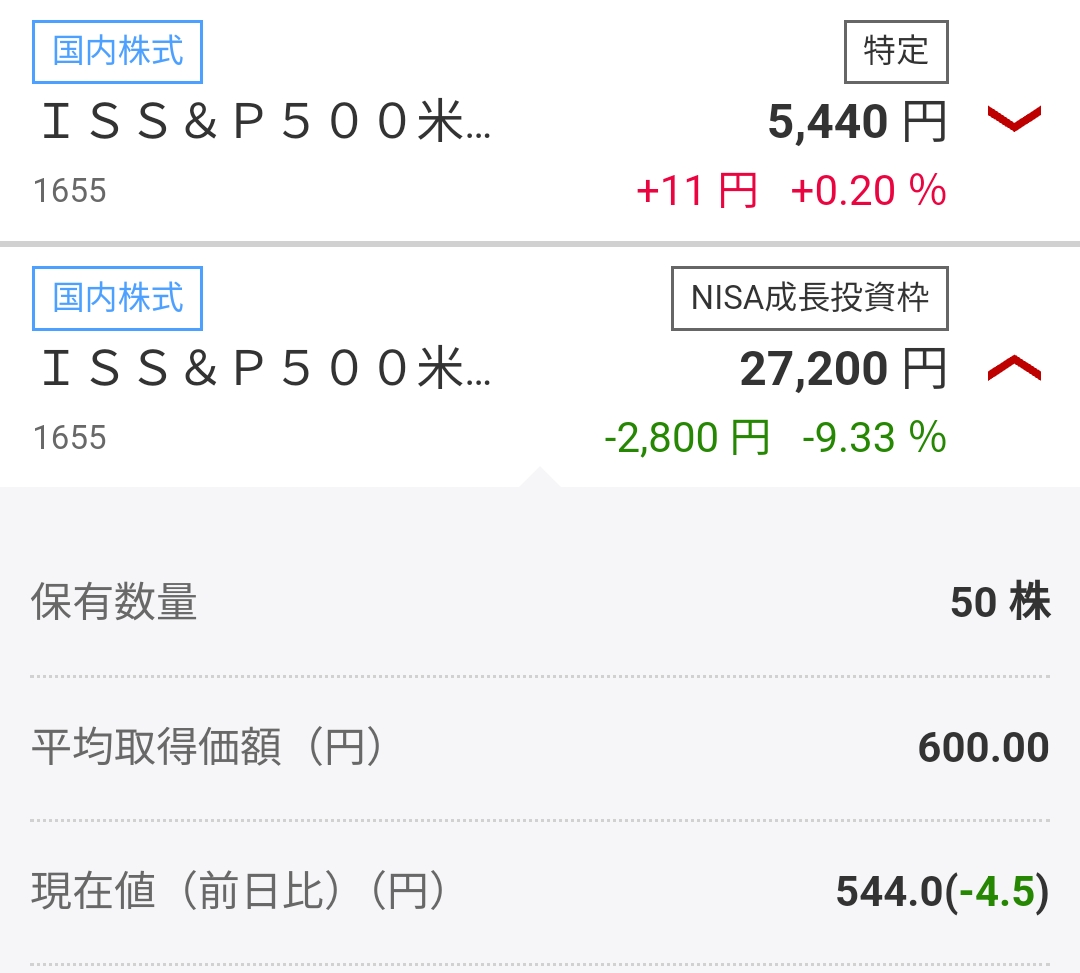This screenshot has height=973, width=1080.
Task: Expand the 特定 account holding details
Action: (1014, 118)
